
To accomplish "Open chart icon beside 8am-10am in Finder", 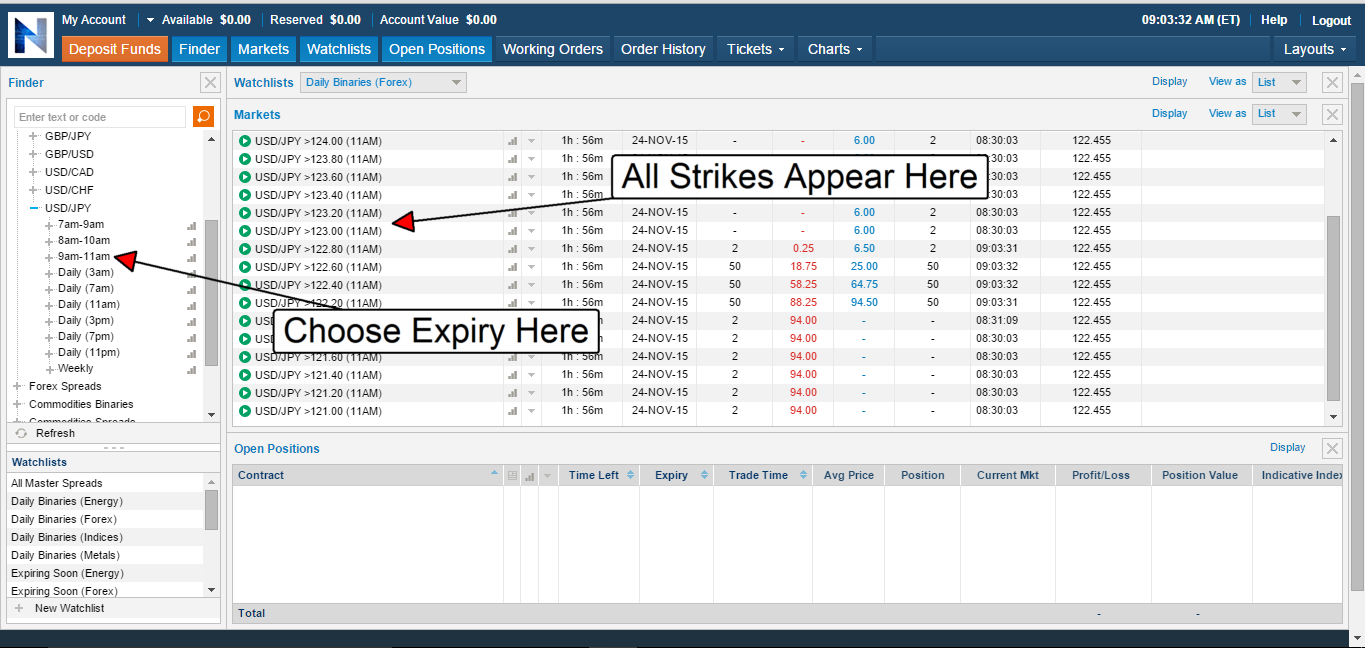I will tap(192, 241).
